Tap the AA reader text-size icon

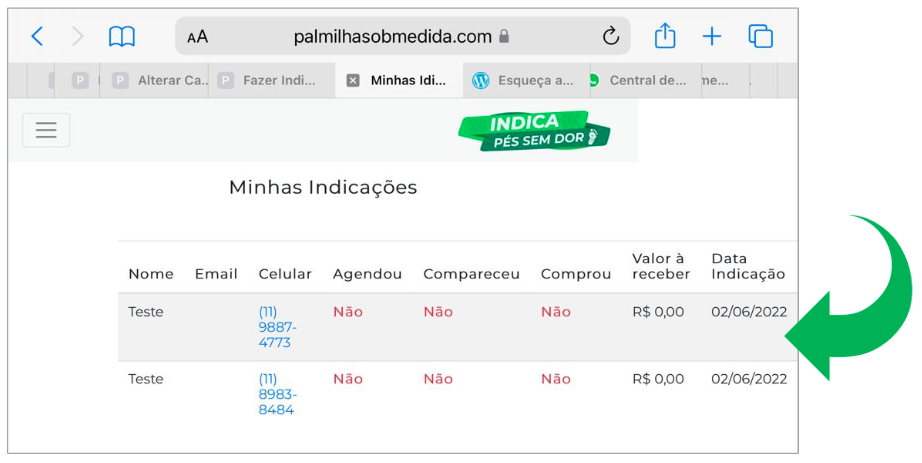(x=198, y=37)
